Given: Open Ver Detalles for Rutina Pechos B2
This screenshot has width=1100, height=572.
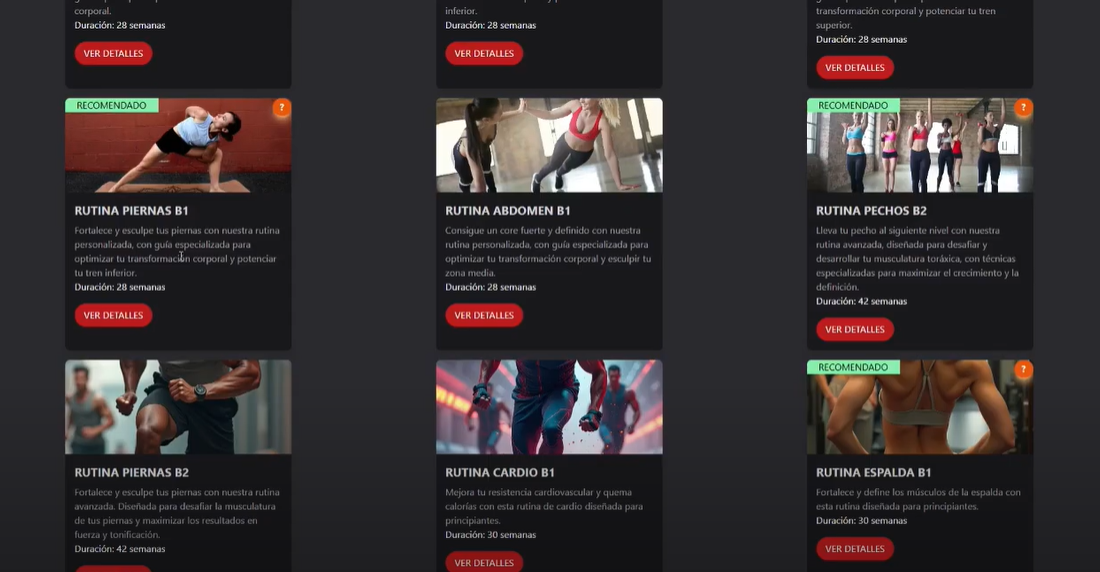Looking at the screenshot, I should click(854, 329).
